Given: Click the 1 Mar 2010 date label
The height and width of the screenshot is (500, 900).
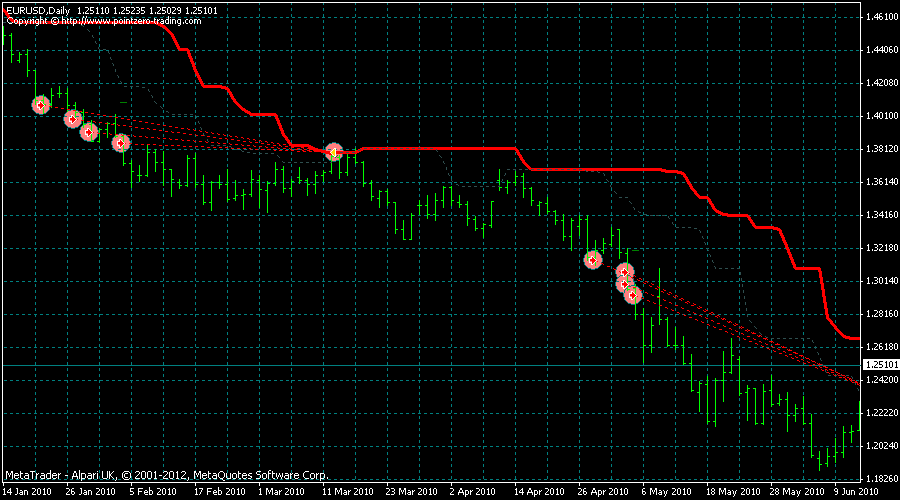Looking at the screenshot, I should tap(281, 492).
